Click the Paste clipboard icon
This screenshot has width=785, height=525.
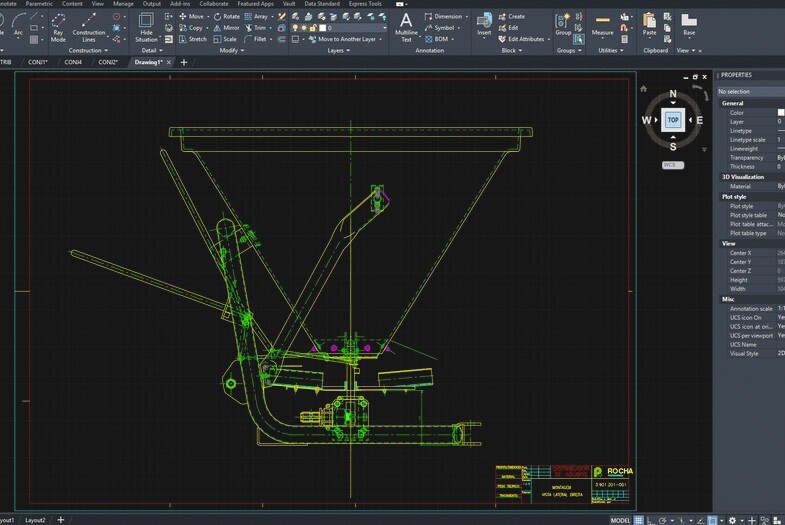click(650, 23)
